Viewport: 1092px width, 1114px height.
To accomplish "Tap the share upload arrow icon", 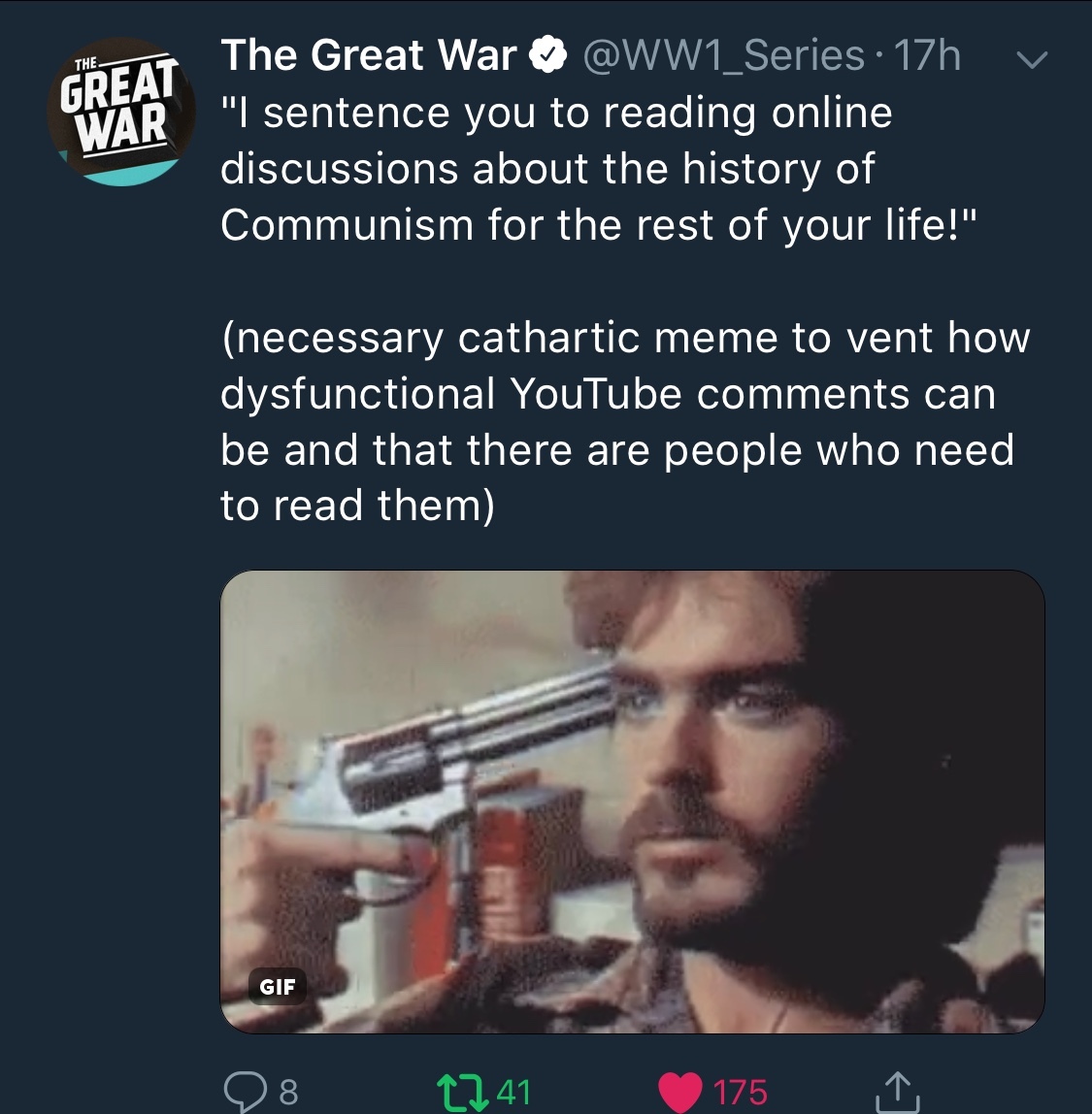I will [897, 1091].
